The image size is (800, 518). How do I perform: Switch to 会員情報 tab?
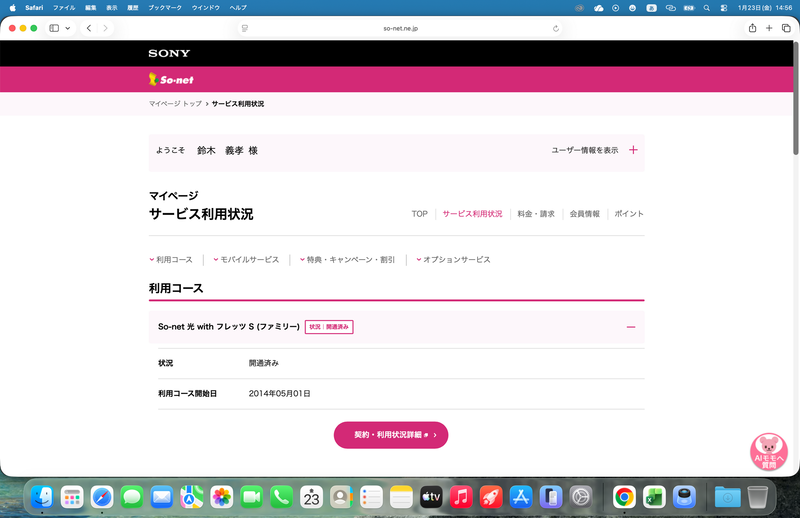click(585, 214)
